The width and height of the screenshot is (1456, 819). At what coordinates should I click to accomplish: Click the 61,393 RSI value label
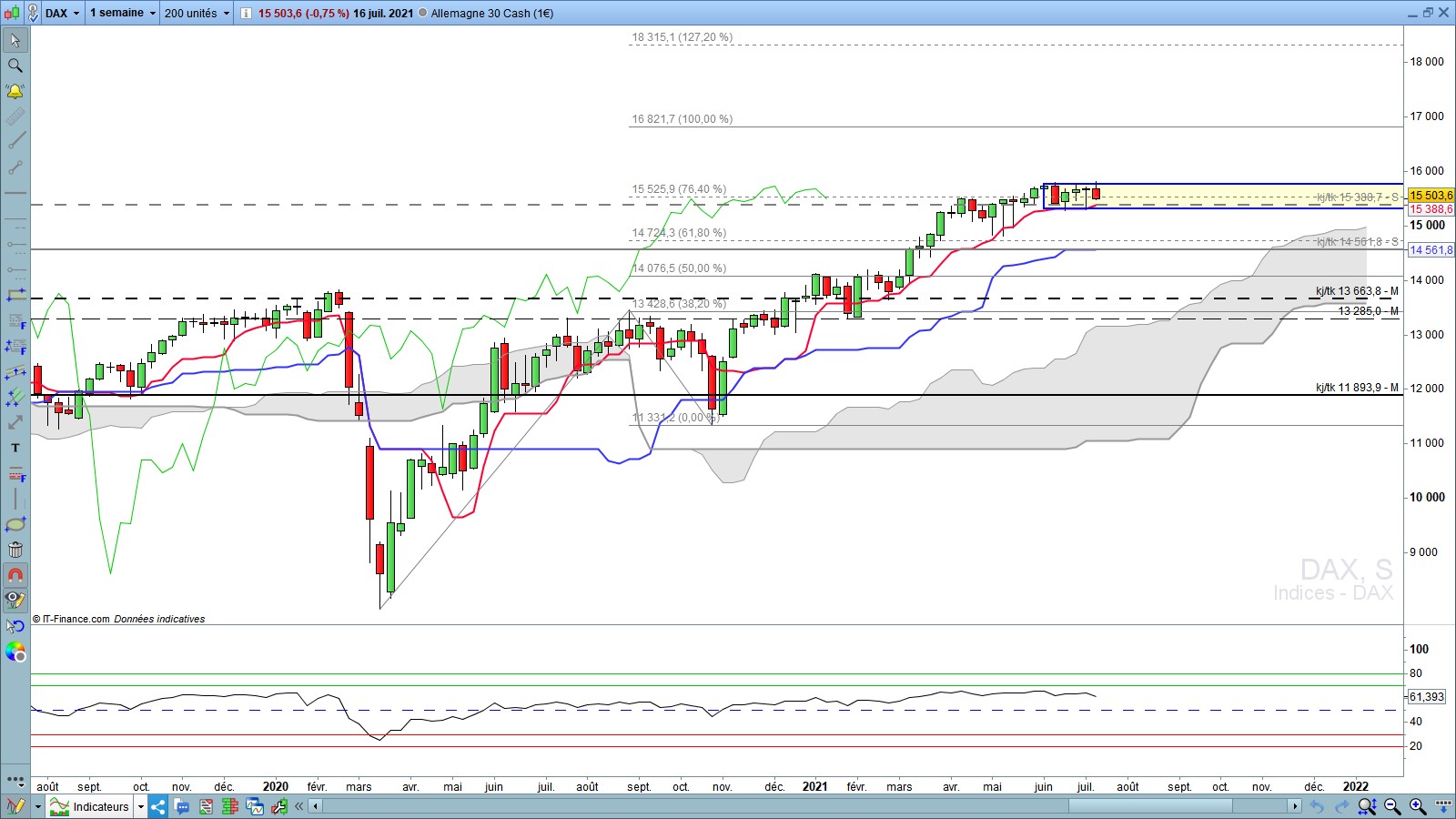pos(1426,697)
